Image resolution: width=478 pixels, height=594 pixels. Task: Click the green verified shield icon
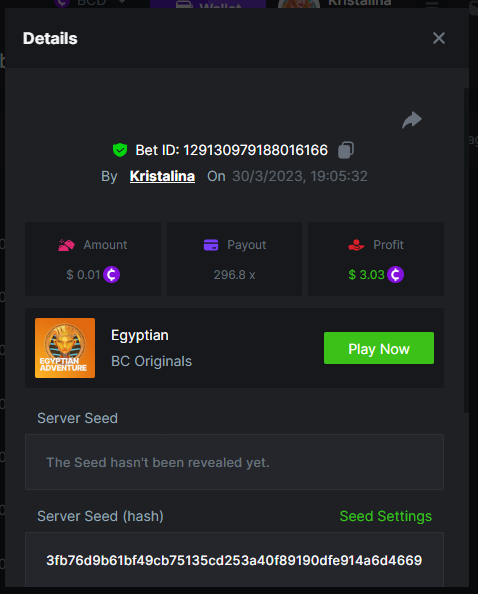pyautogui.click(x=120, y=150)
